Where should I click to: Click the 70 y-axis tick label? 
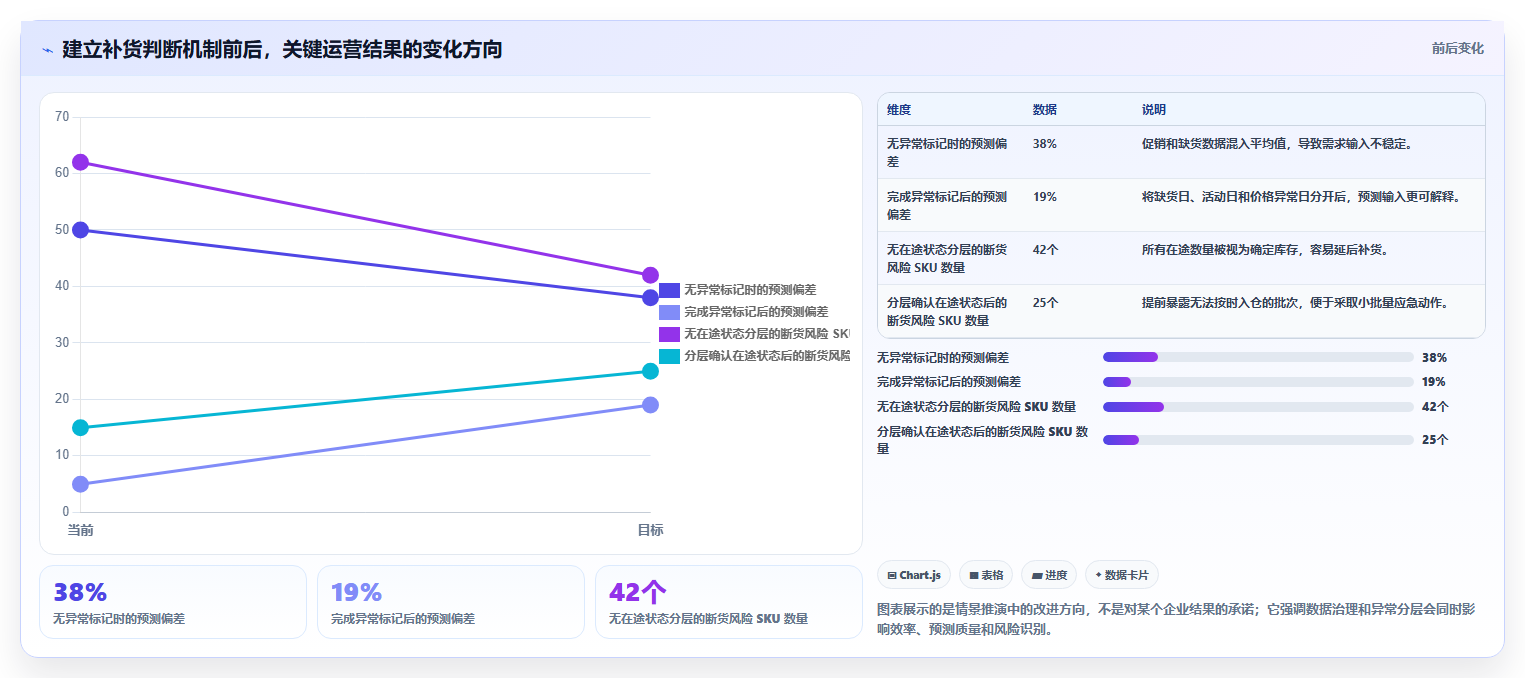click(62, 117)
